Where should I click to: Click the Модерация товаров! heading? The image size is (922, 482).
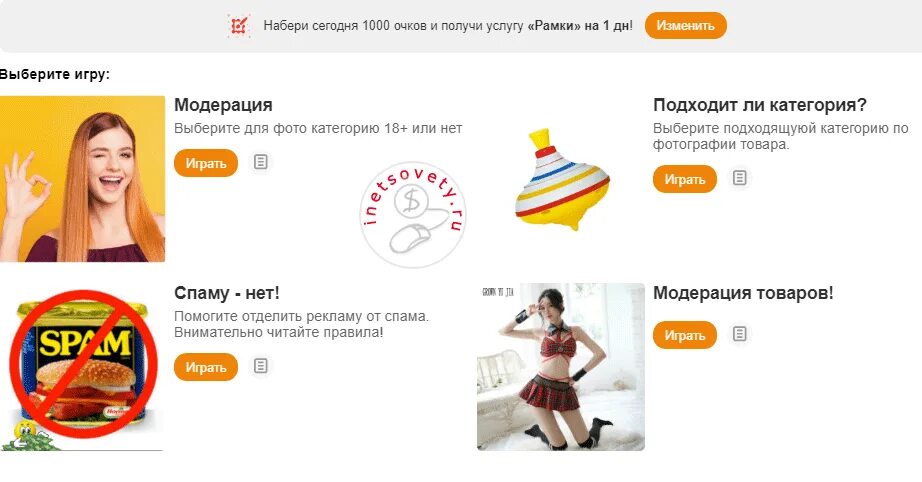click(x=743, y=293)
